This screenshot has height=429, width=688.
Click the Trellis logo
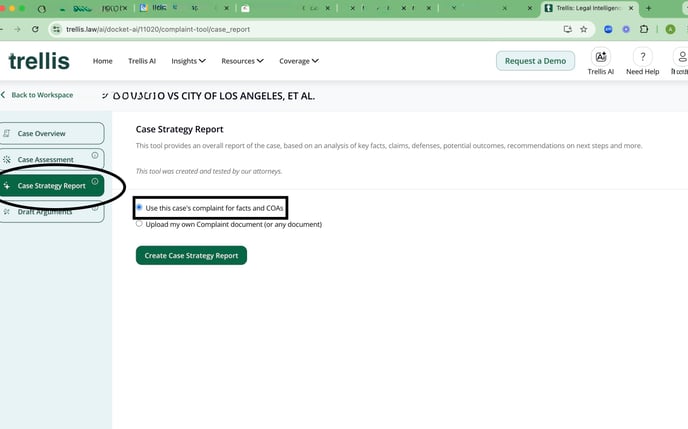(x=39, y=61)
